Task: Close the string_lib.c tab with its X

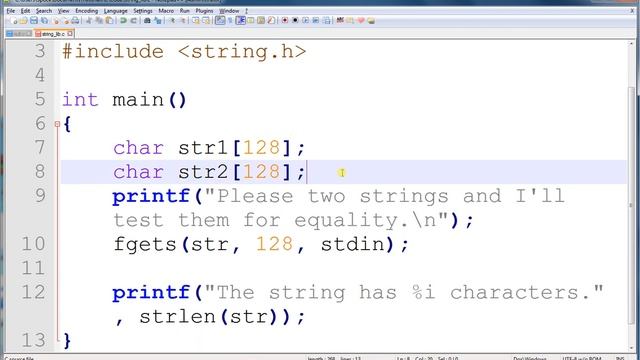Action: (70, 34)
